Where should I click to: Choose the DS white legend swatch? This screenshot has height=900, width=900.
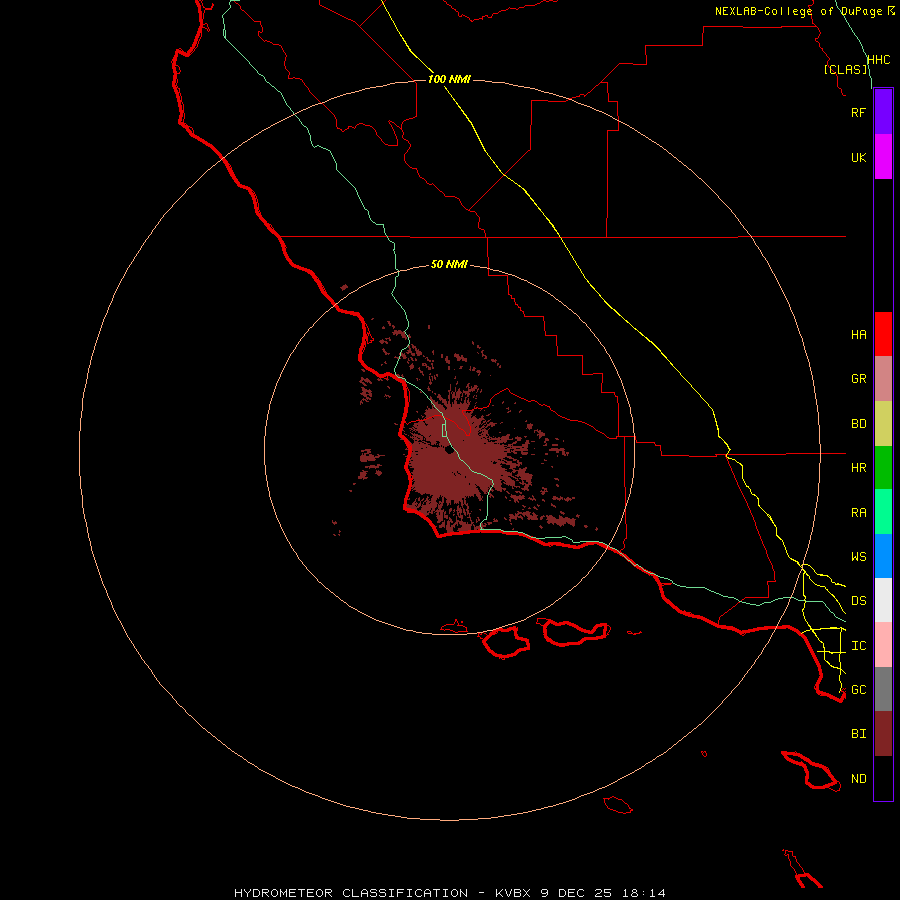(883, 600)
